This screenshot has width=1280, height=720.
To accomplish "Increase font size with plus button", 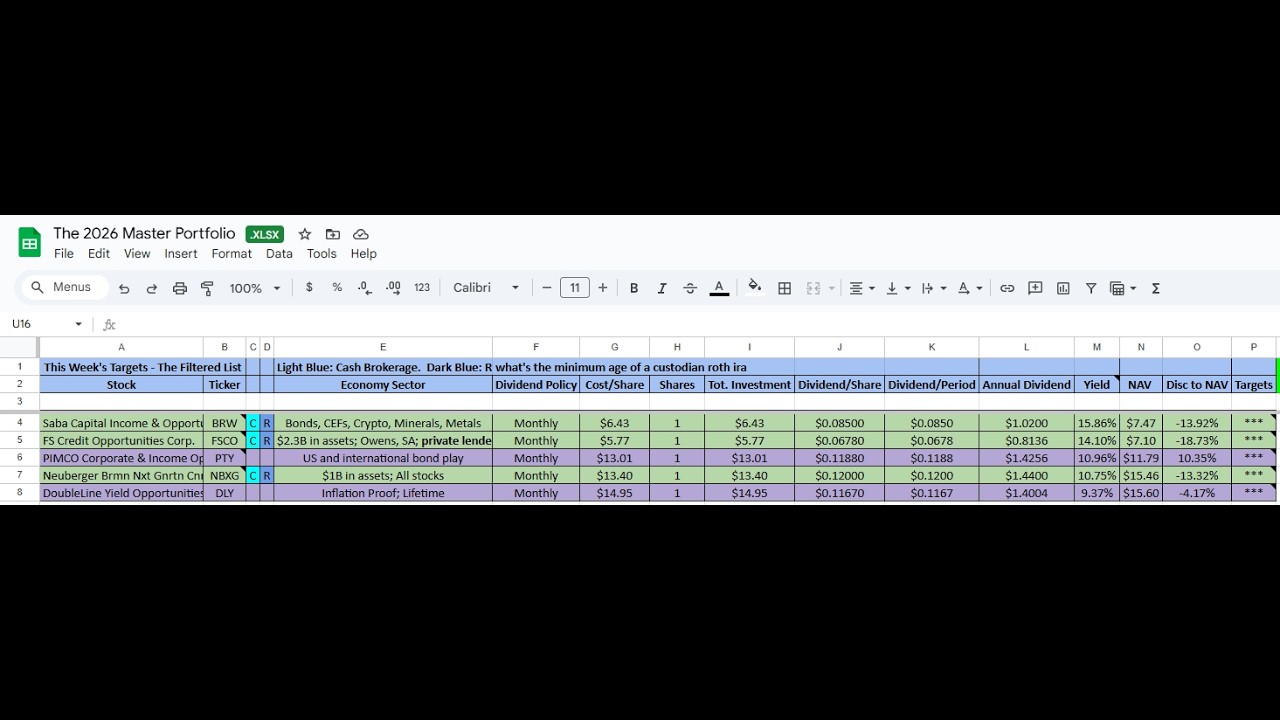I will coord(602,288).
